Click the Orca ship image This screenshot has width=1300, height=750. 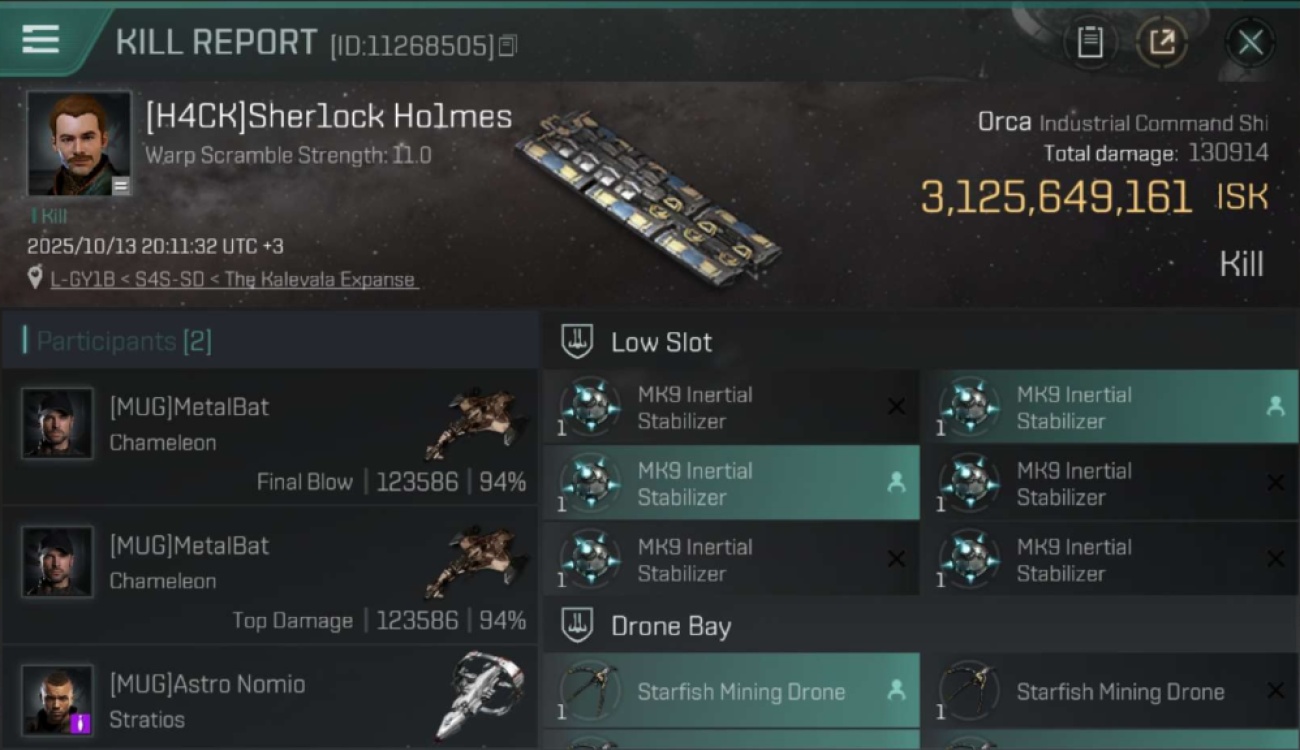[650, 195]
